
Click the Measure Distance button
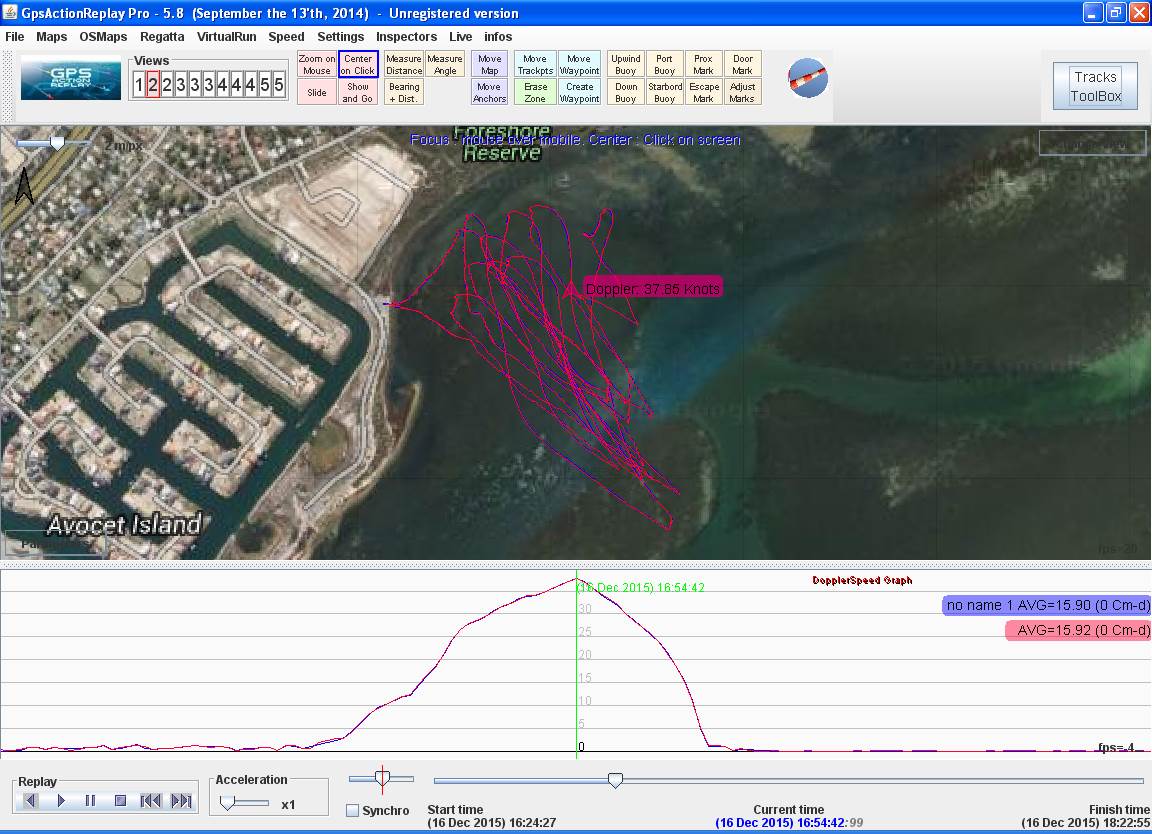[x=404, y=64]
